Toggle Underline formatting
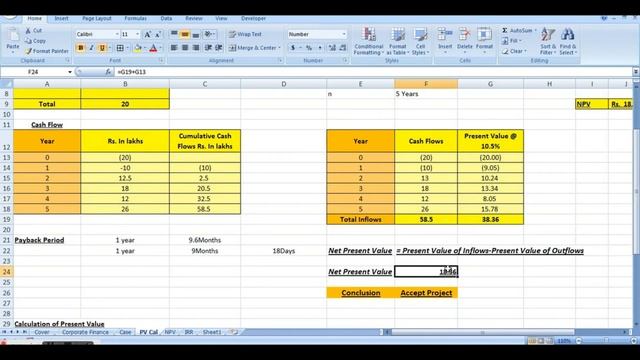The width and height of the screenshot is (640, 360). coord(102,48)
